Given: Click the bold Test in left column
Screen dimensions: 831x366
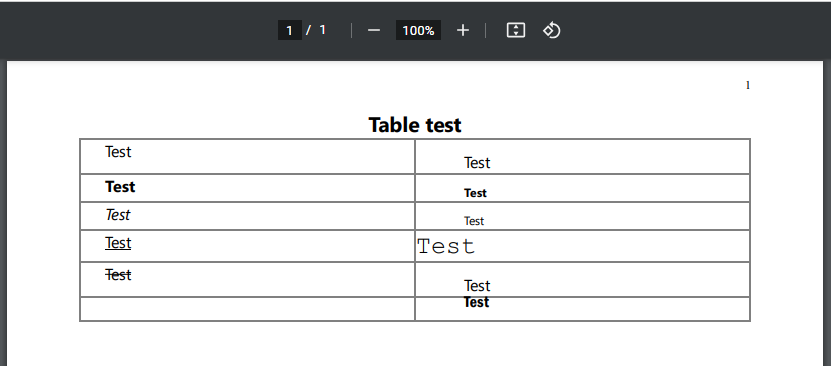Looking at the screenshot, I should pos(120,186).
